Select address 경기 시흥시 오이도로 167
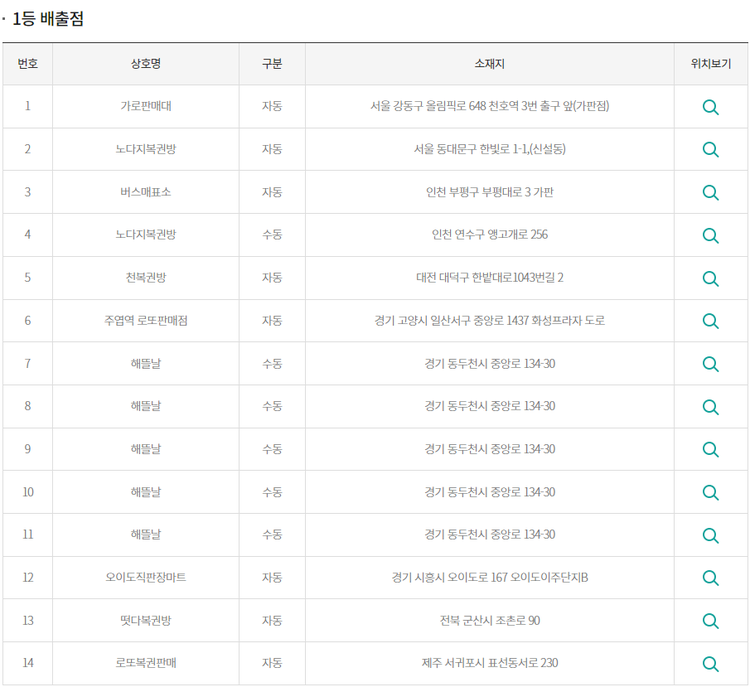Viewport: 750px width, 687px height. 490,577
